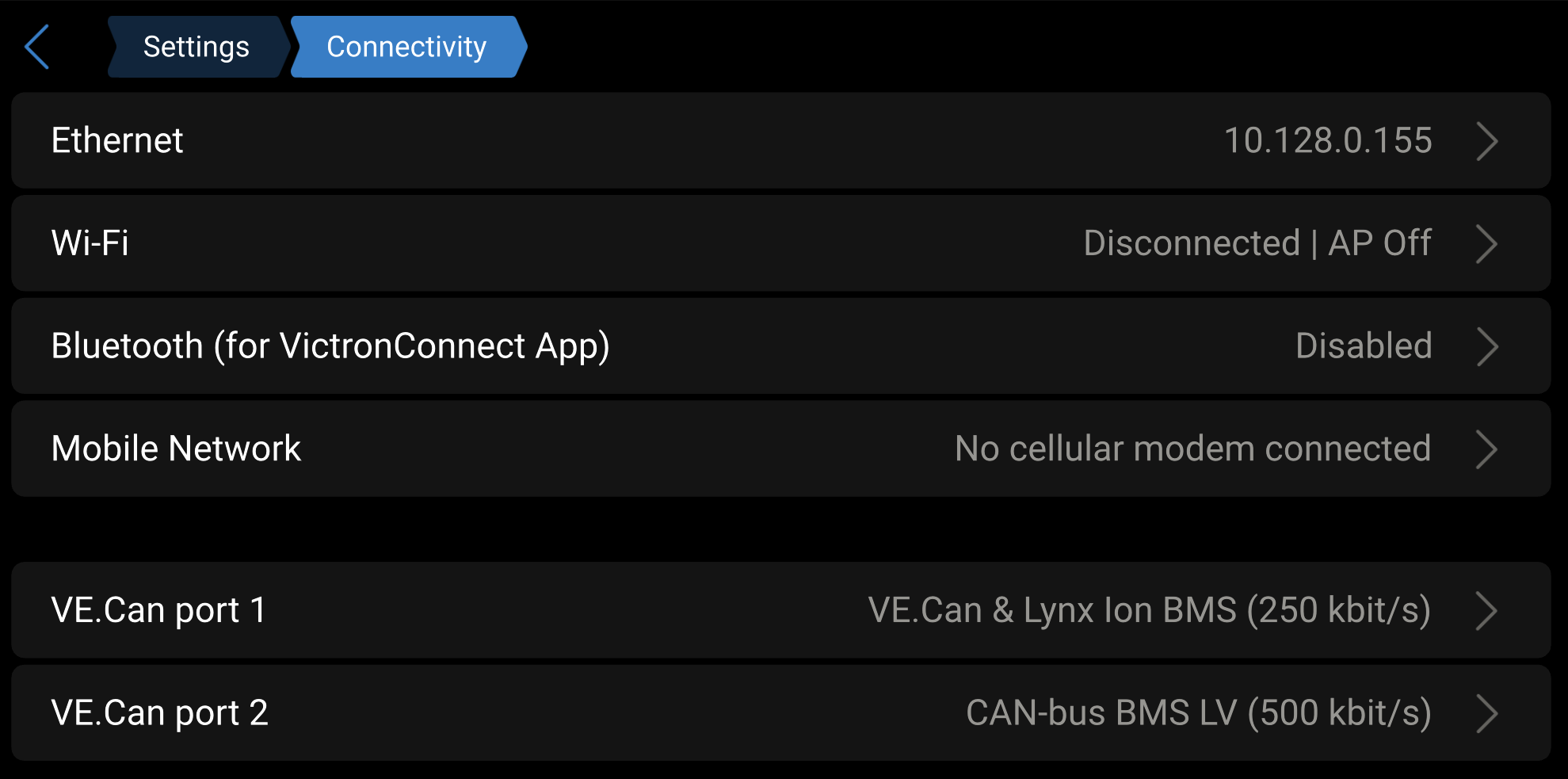Select the Connectivity breadcrumb
This screenshot has width=1568, height=779.
click(x=406, y=47)
